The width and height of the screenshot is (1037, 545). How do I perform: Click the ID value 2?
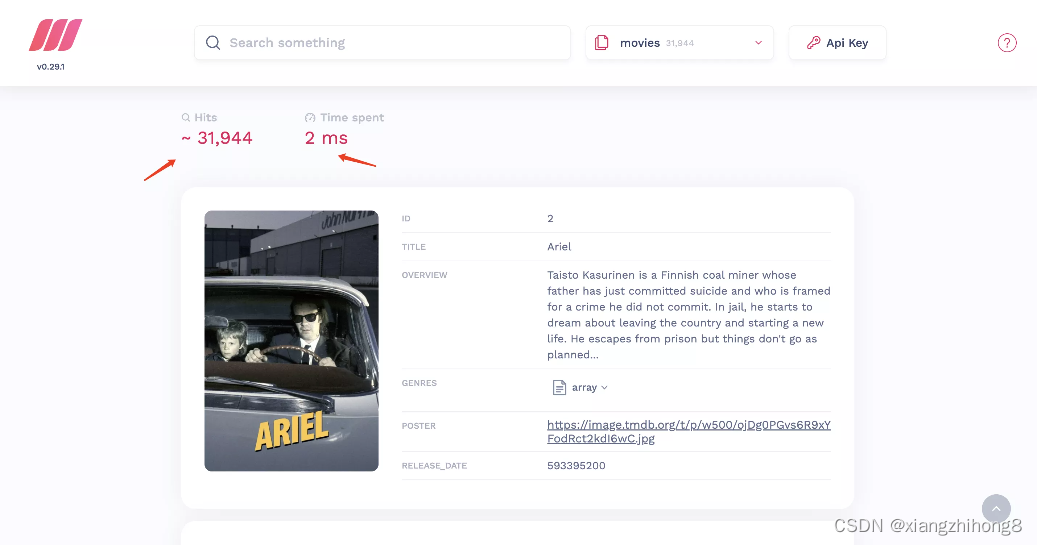click(550, 218)
